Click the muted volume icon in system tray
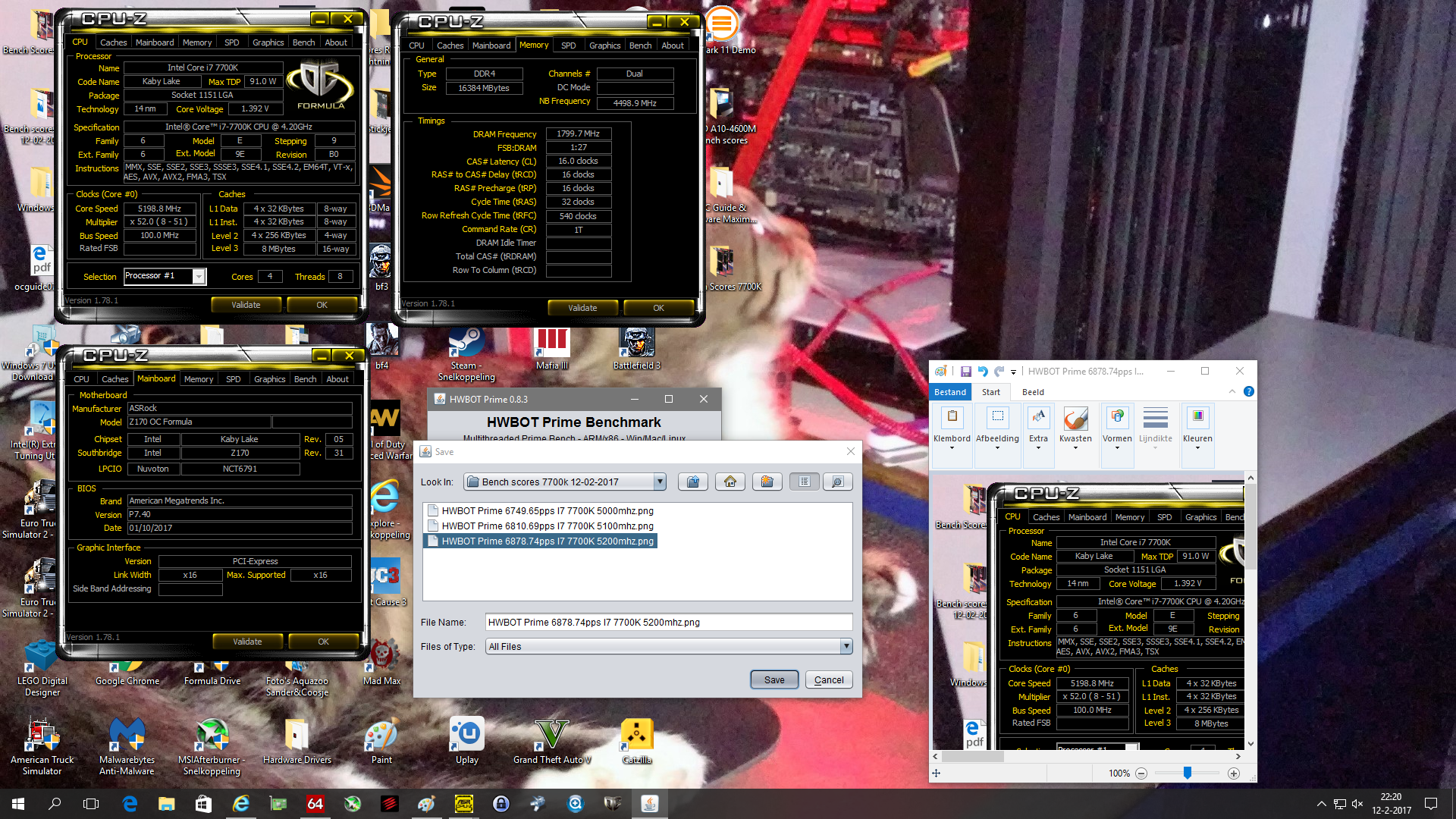Image resolution: width=1456 pixels, height=819 pixels. (x=1357, y=804)
